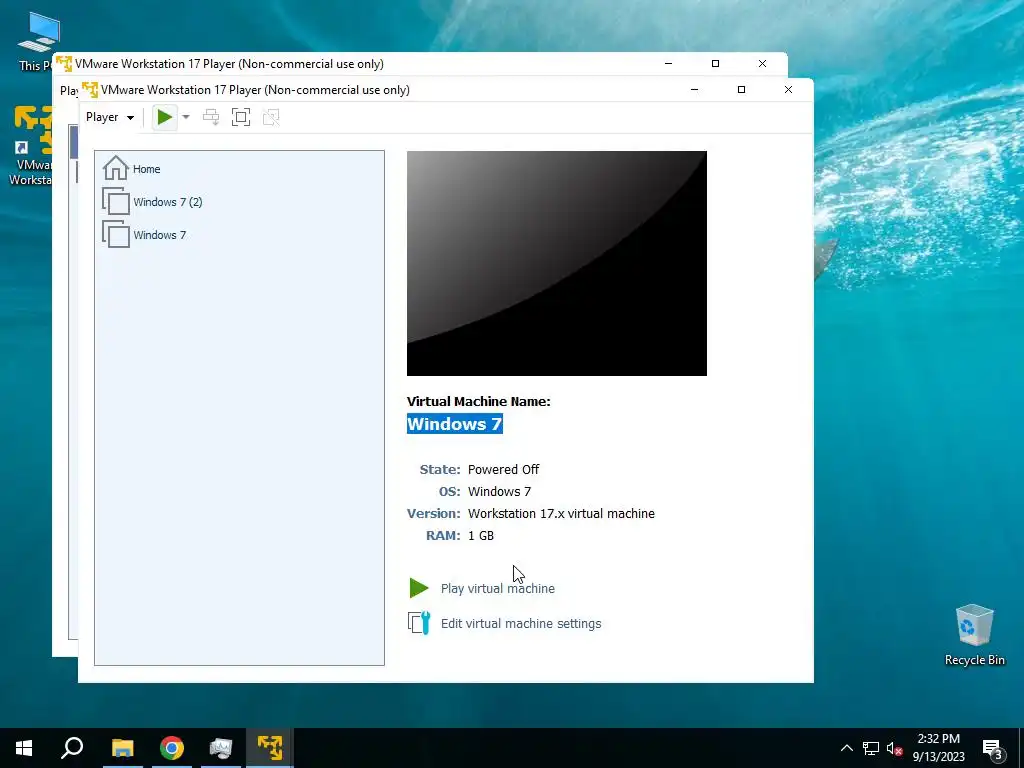The width and height of the screenshot is (1024, 768).
Task: Close the back VMware Player window
Action: [762, 63]
